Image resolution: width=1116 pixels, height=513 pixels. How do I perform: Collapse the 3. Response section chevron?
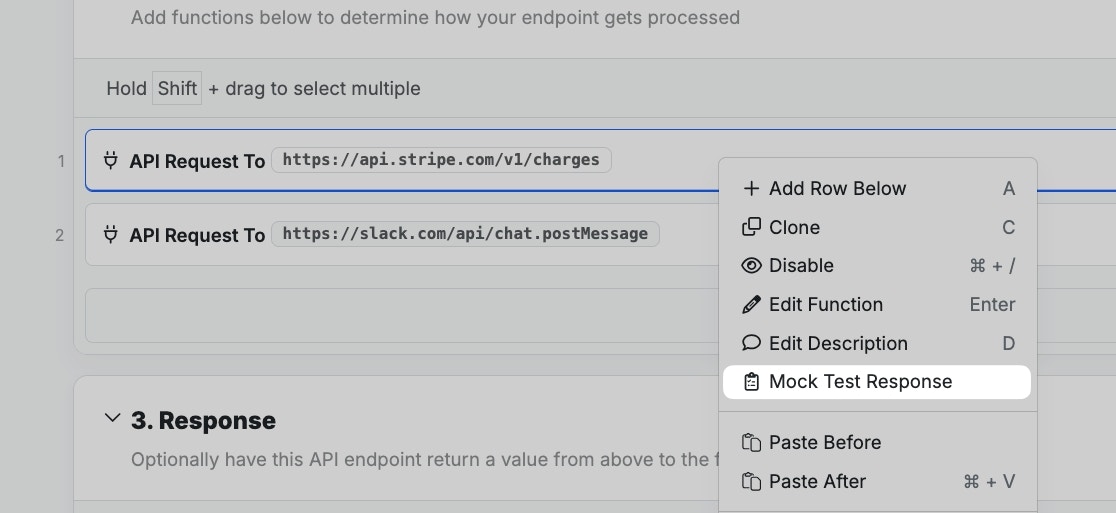point(112,418)
